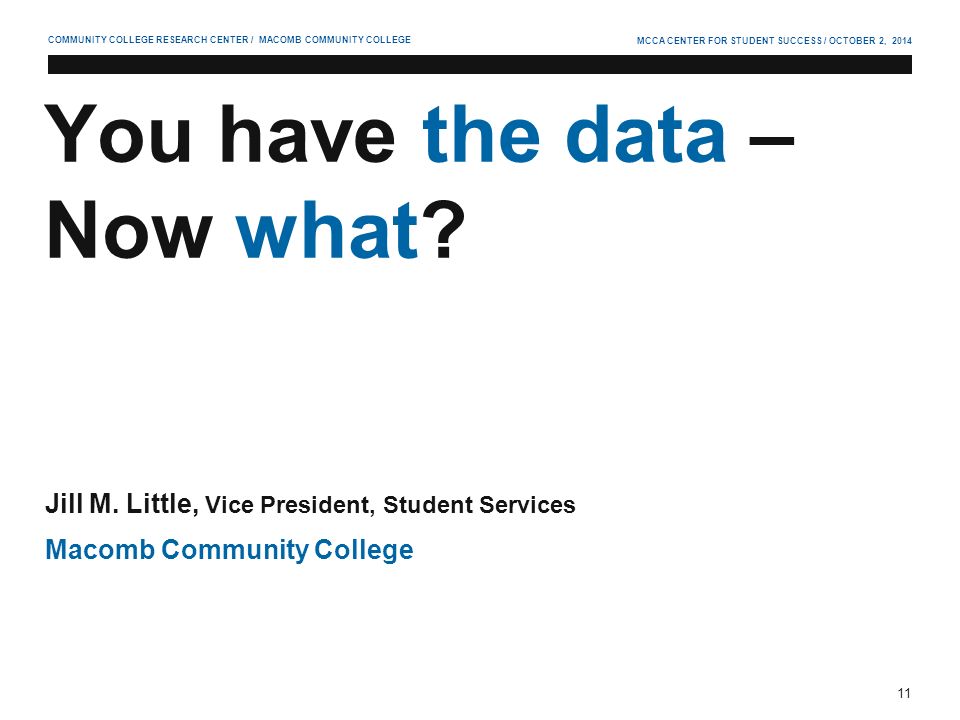This screenshot has height=720, width=960.
Task: Click the date 'October 2, 2014'
Action: tap(870, 41)
